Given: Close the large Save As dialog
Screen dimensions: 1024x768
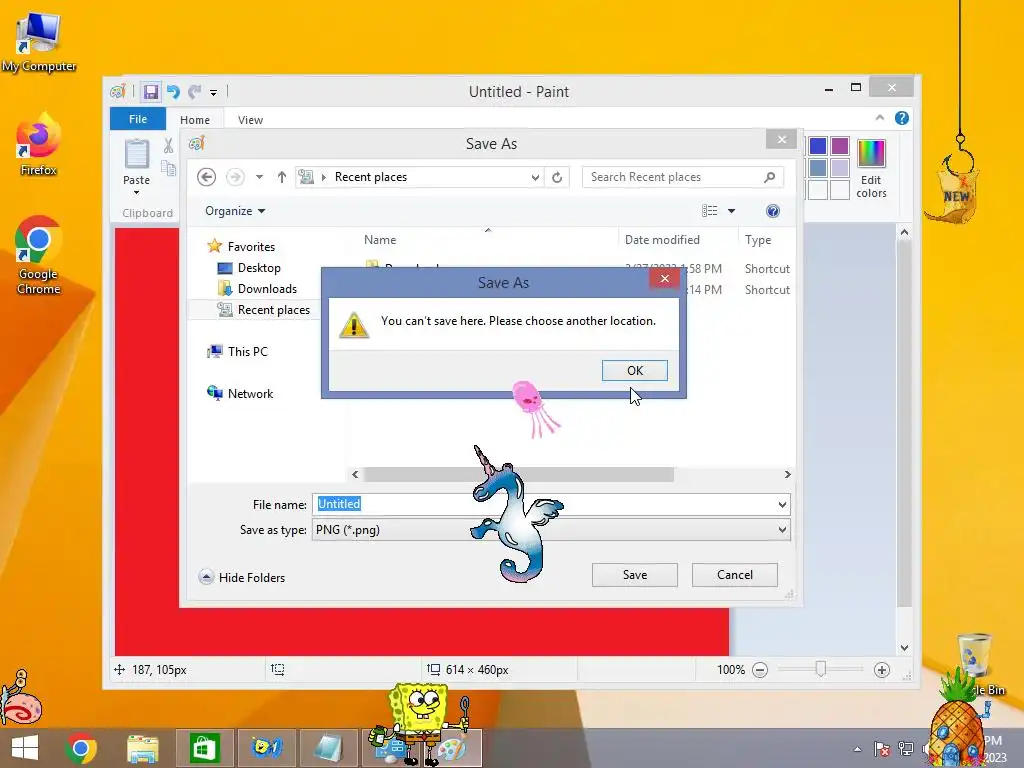Looking at the screenshot, I should 781,139.
